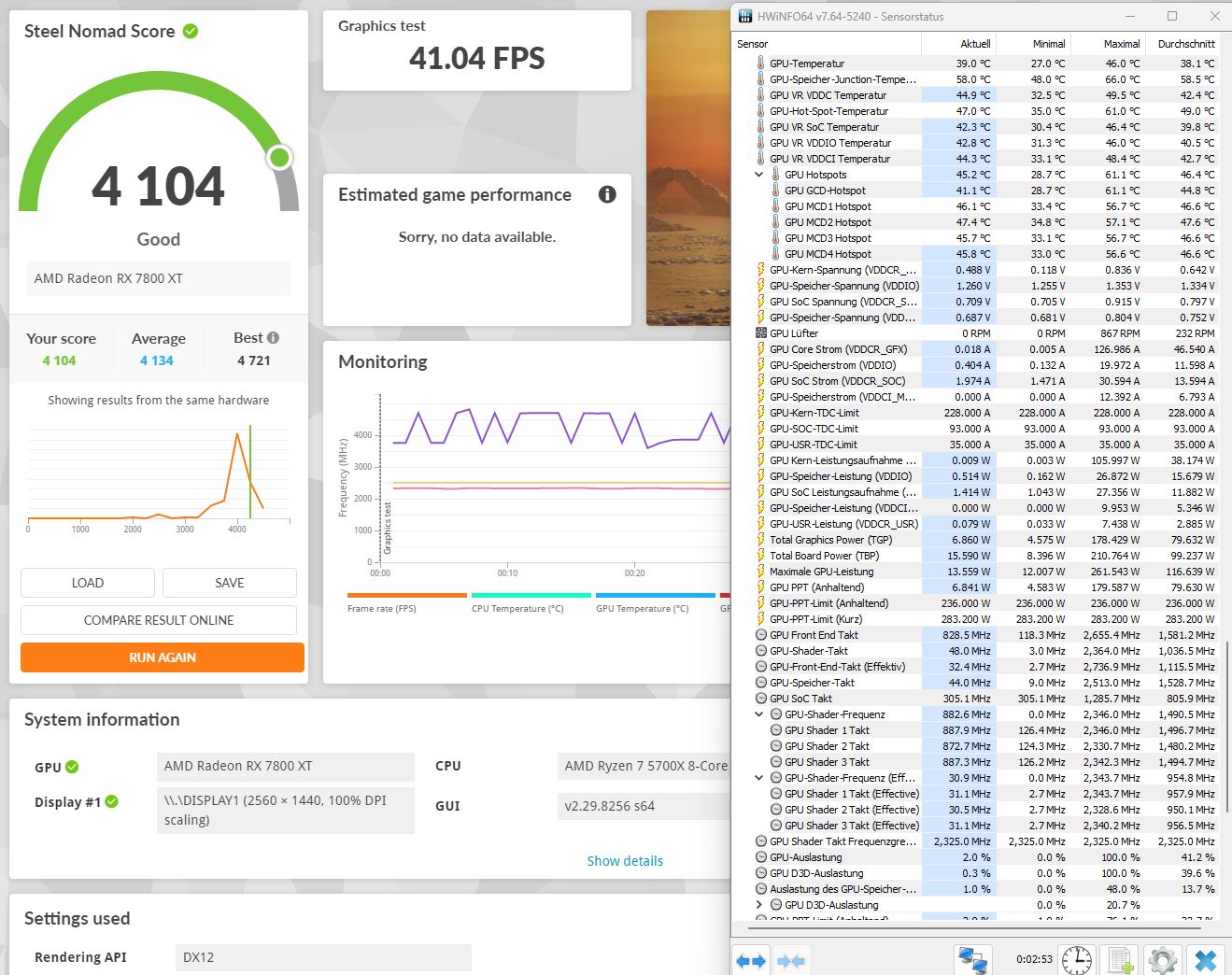
Task: Click the 41.04 FPS graphics test value
Action: pos(477,59)
